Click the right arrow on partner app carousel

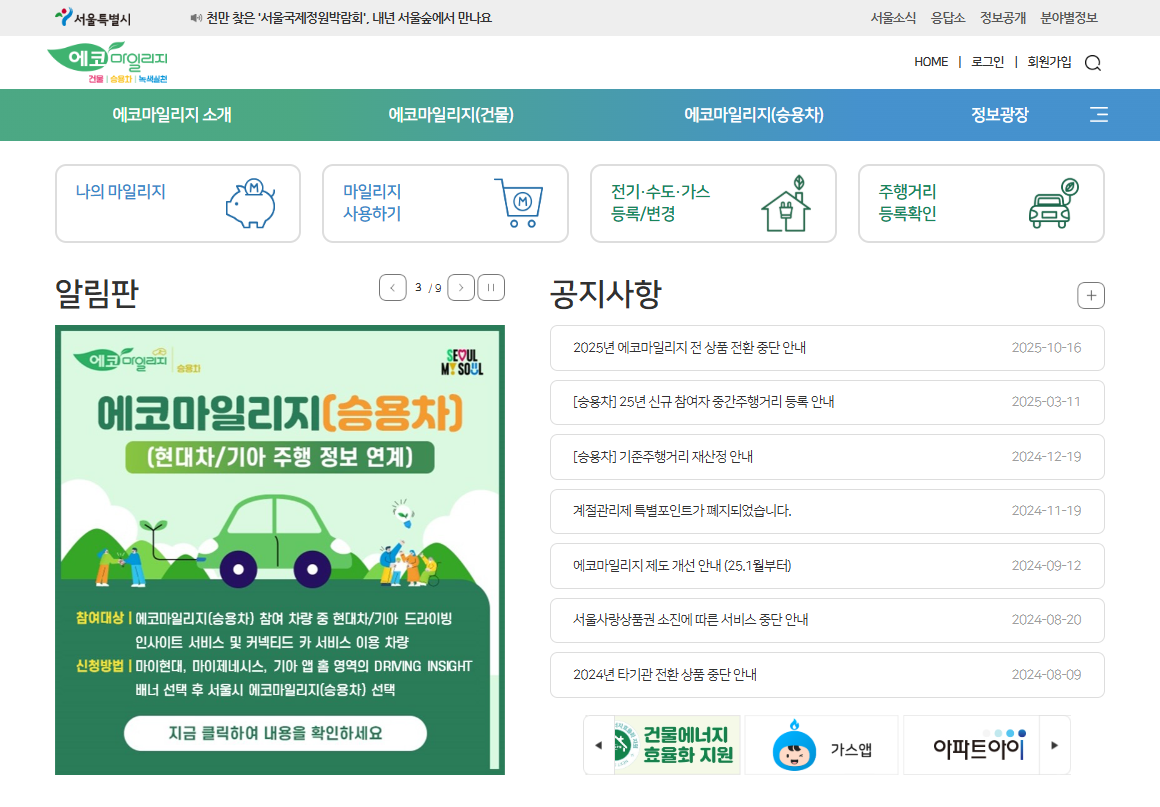coord(1055,744)
